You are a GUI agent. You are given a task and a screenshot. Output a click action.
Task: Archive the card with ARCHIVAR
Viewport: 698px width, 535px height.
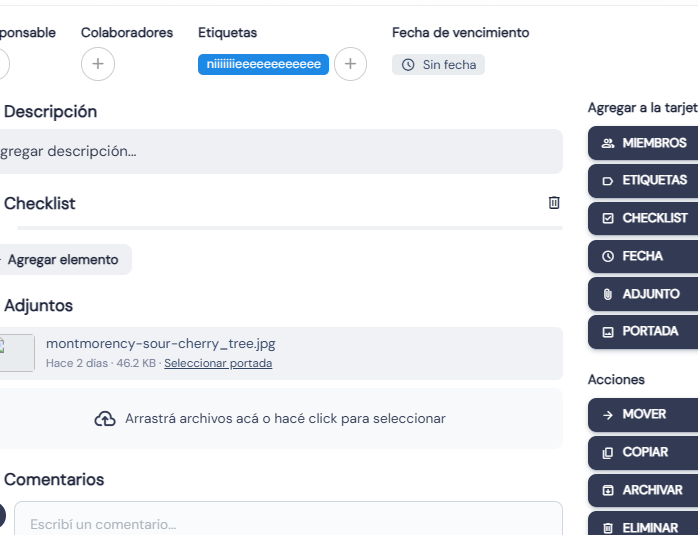click(x=643, y=490)
